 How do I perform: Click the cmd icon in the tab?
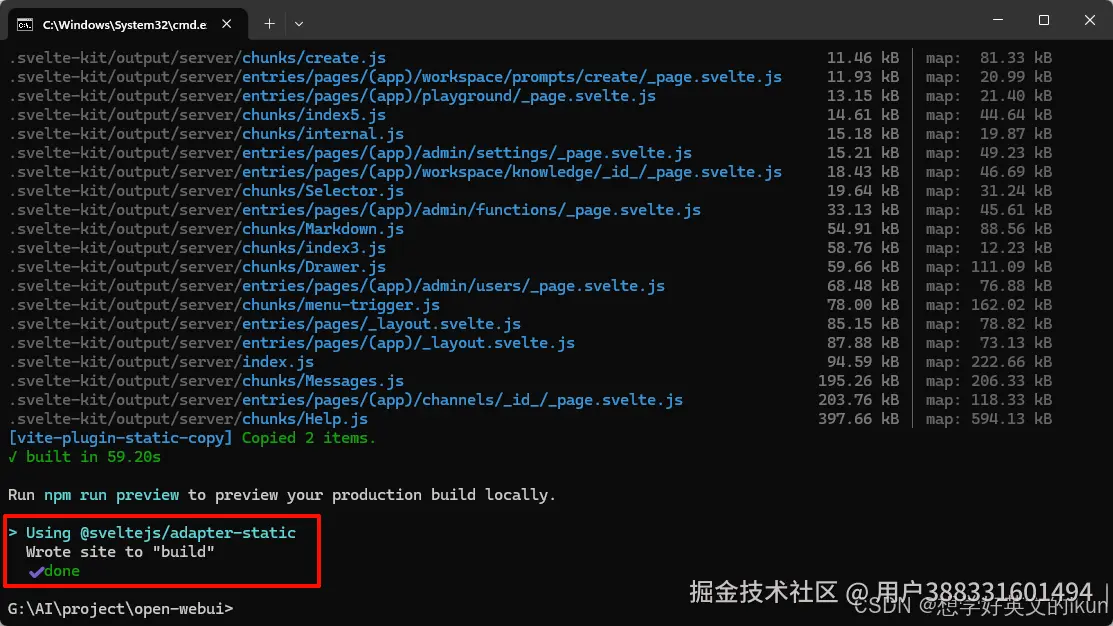[x=25, y=25]
